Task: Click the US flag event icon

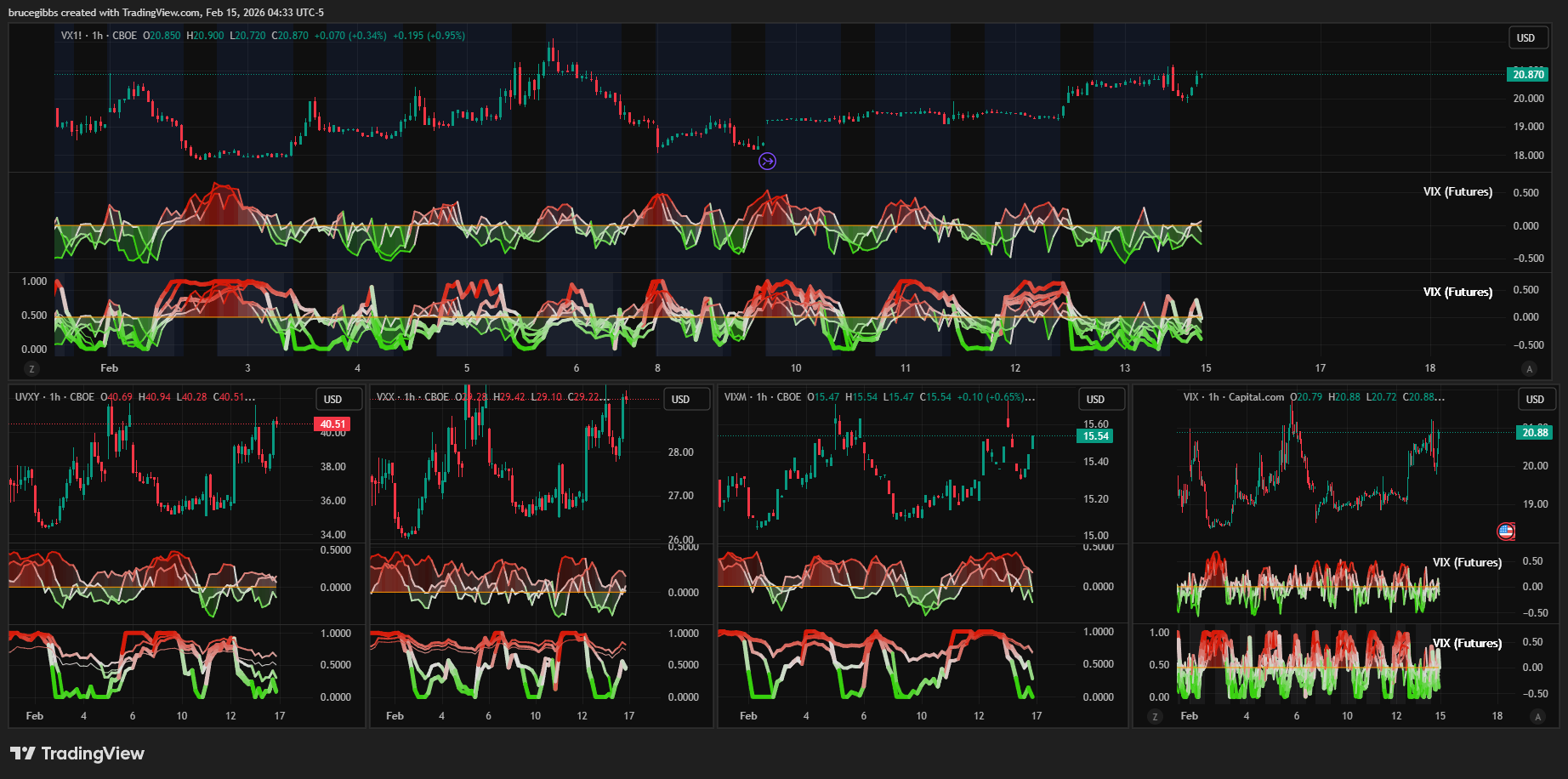Action: (x=1506, y=532)
